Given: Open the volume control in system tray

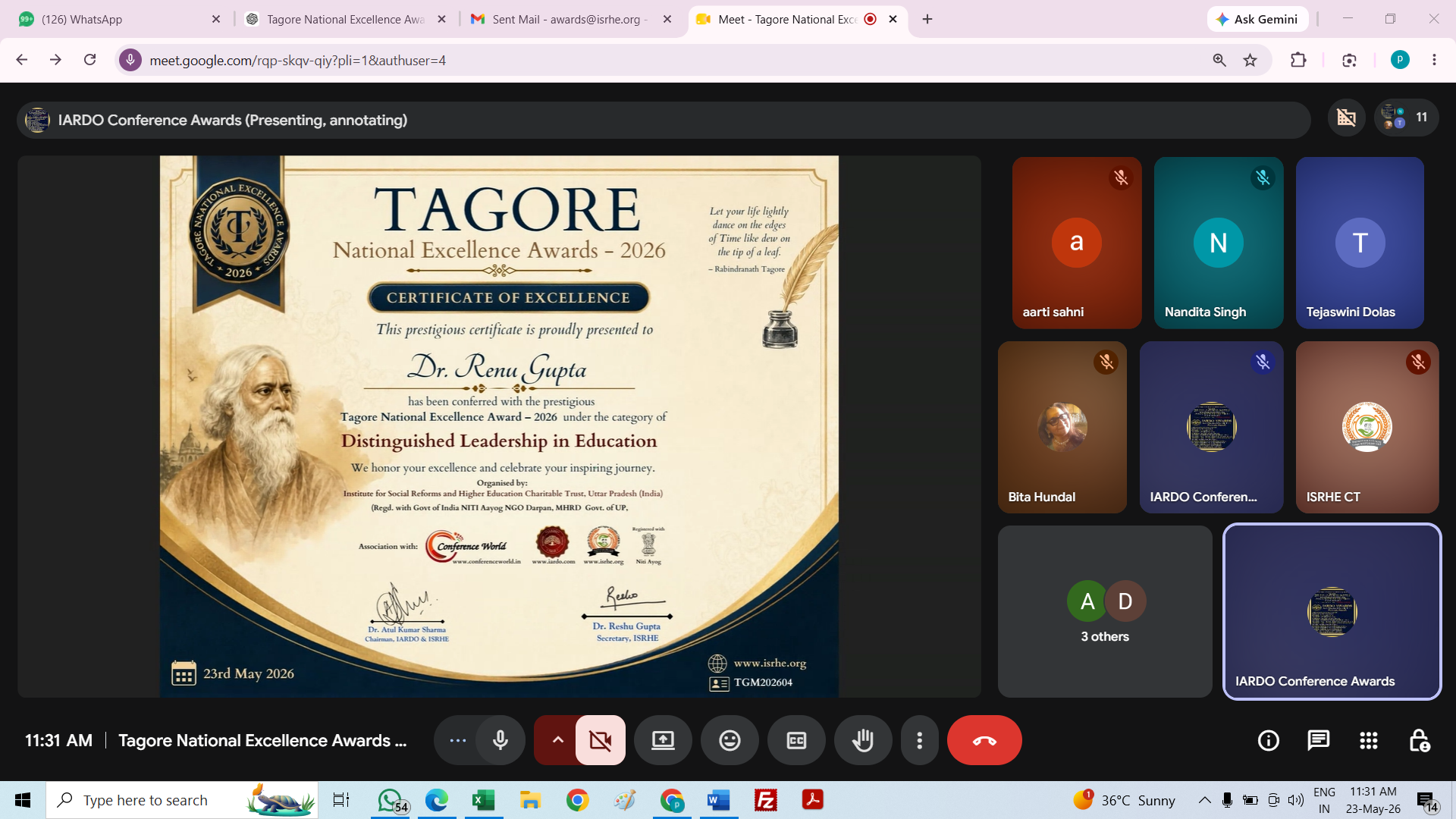Looking at the screenshot, I should 1296,800.
